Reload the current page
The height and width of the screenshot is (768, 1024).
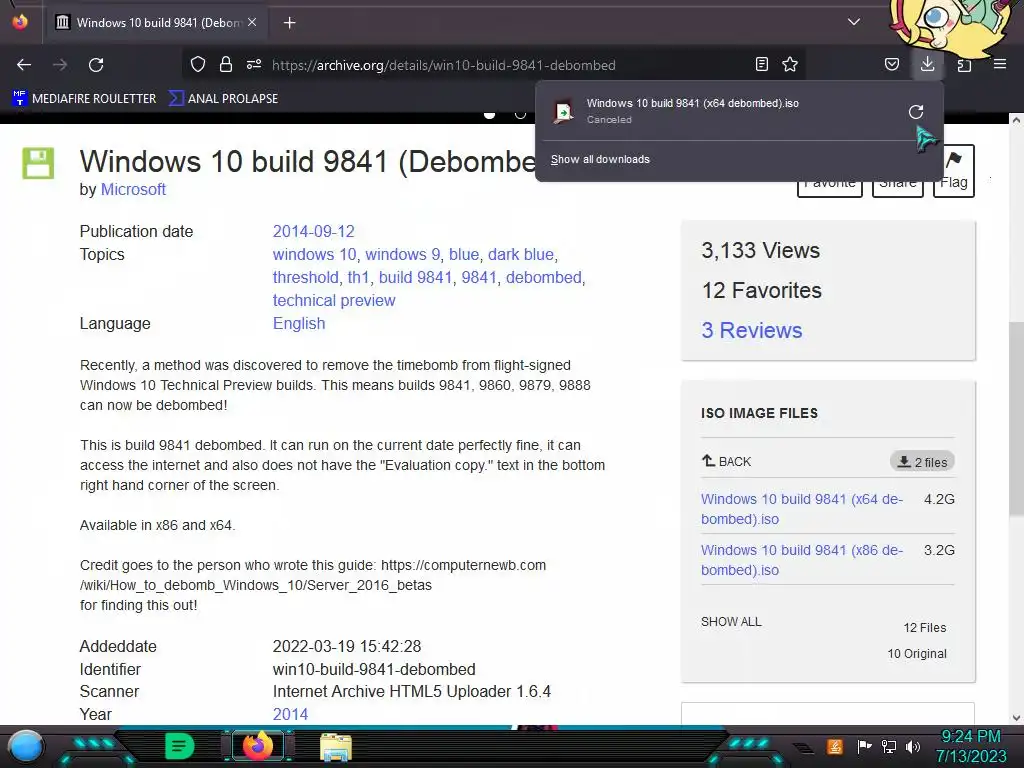(x=96, y=65)
